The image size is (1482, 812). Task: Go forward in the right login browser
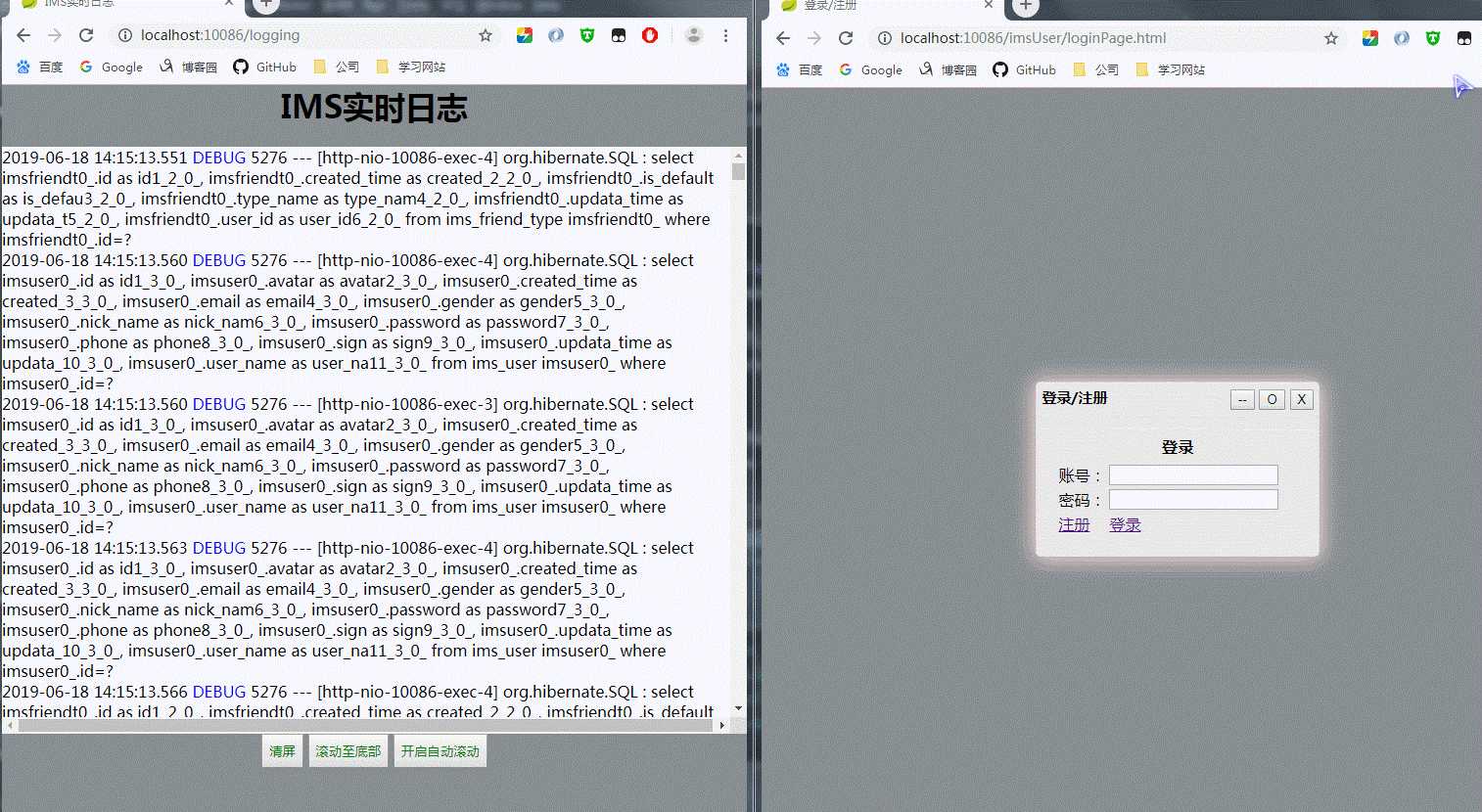point(814,38)
